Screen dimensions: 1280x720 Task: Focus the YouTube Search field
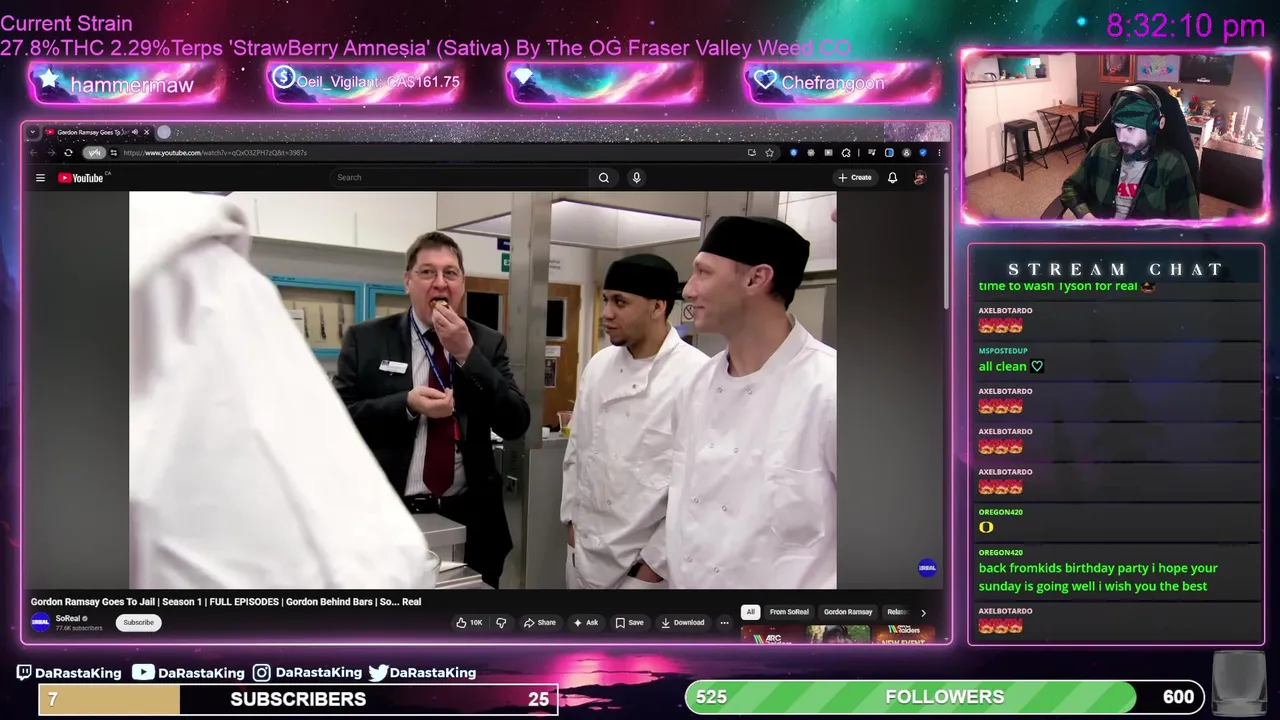point(460,178)
